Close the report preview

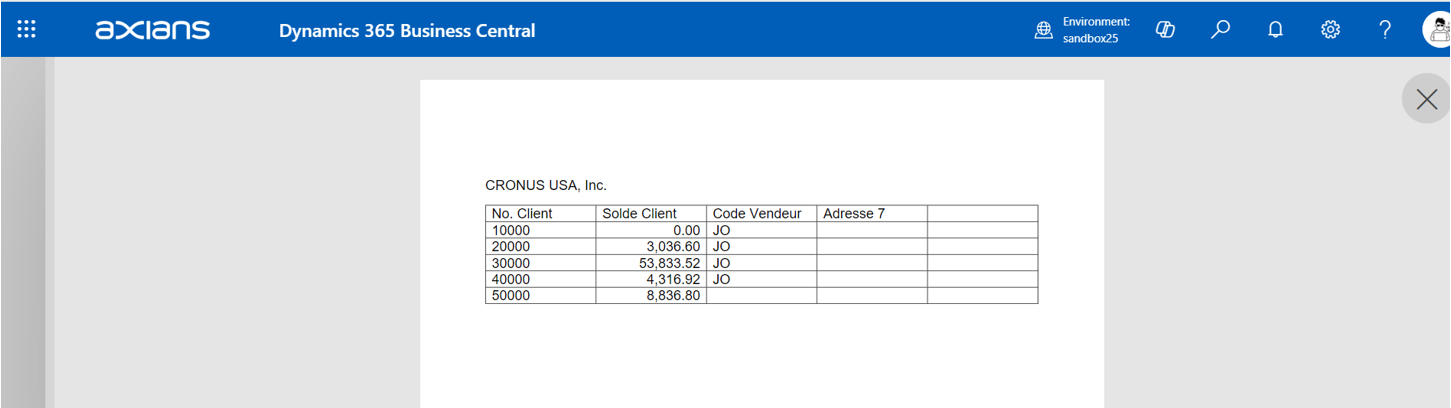[x=1426, y=99]
